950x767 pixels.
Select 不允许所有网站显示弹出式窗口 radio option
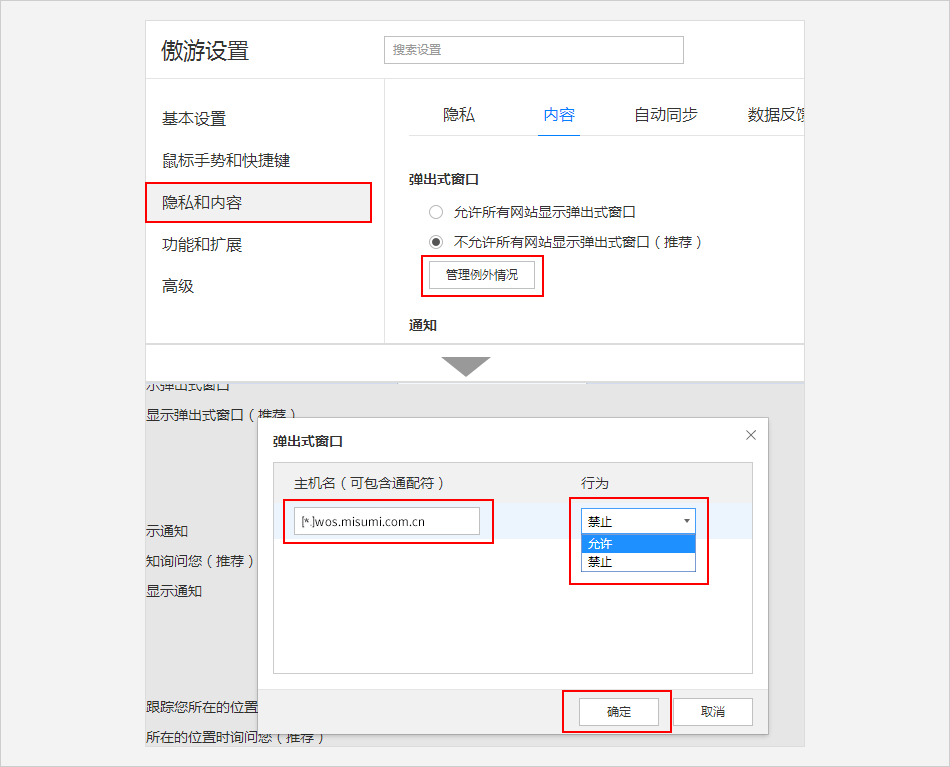pos(436,242)
